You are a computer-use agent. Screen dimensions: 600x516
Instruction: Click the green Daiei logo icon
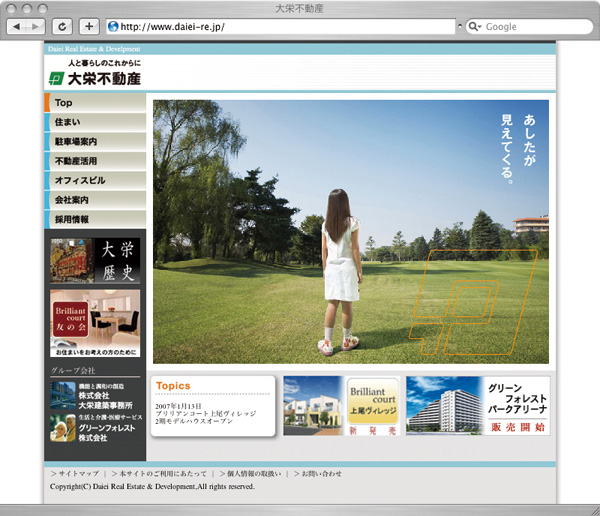(56, 79)
